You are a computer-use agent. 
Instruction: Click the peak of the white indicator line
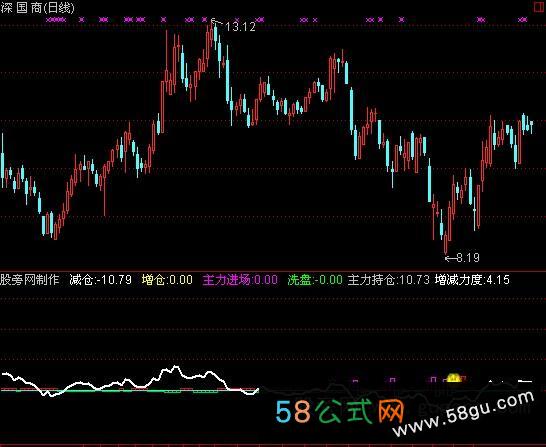coord(176,367)
